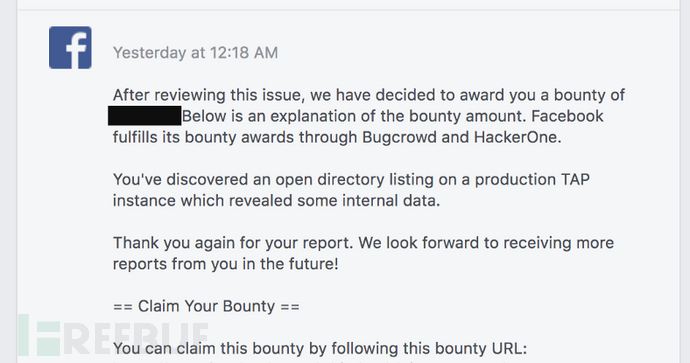The height and width of the screenshot is (363, 690).
Task: Click the 'After reviewing this issue' opening line
Action: [x=369, y=95]
